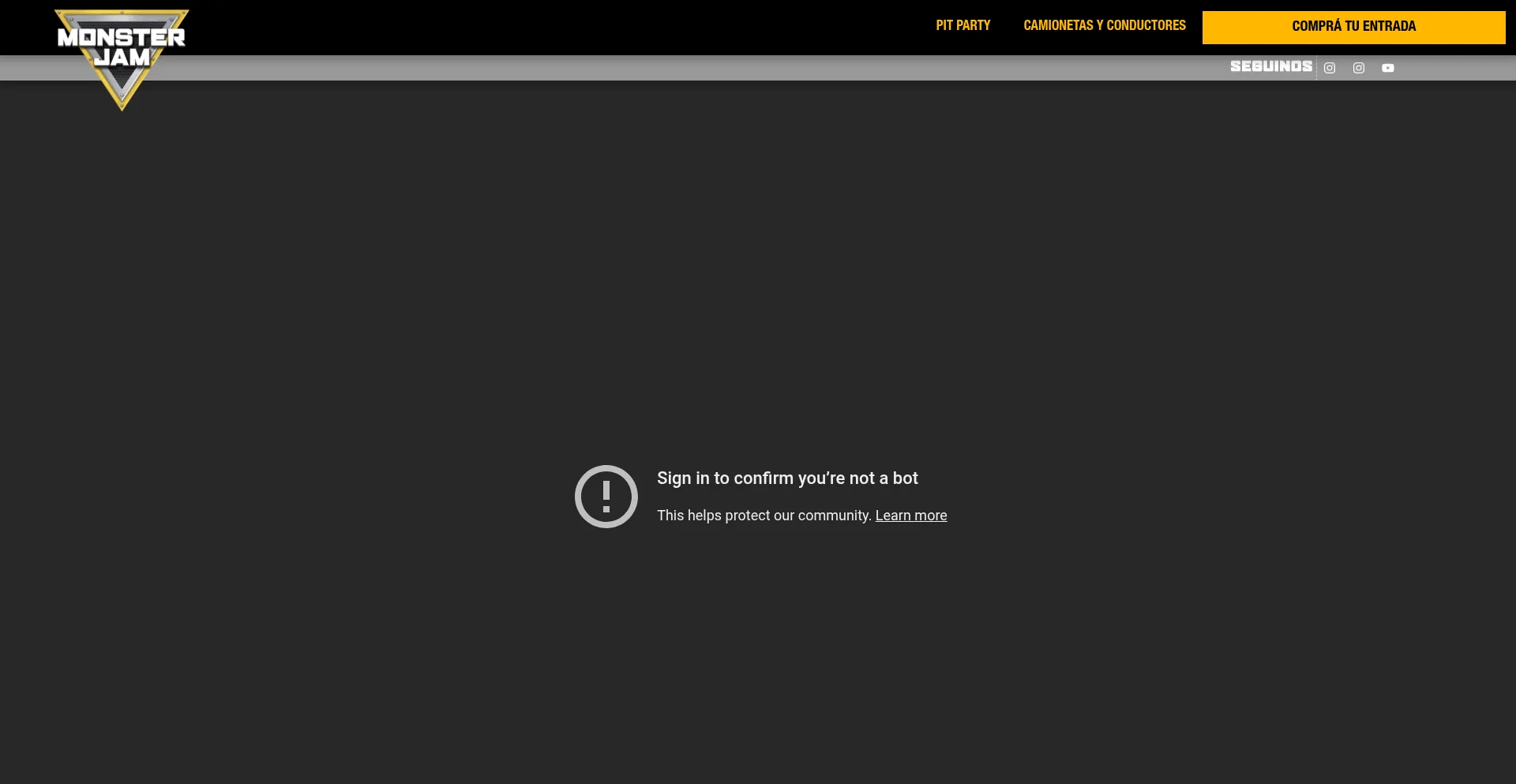Click the empty black header area
Image resolution: width=1516 pixels, height=784 pixels.
pos(553,27)
